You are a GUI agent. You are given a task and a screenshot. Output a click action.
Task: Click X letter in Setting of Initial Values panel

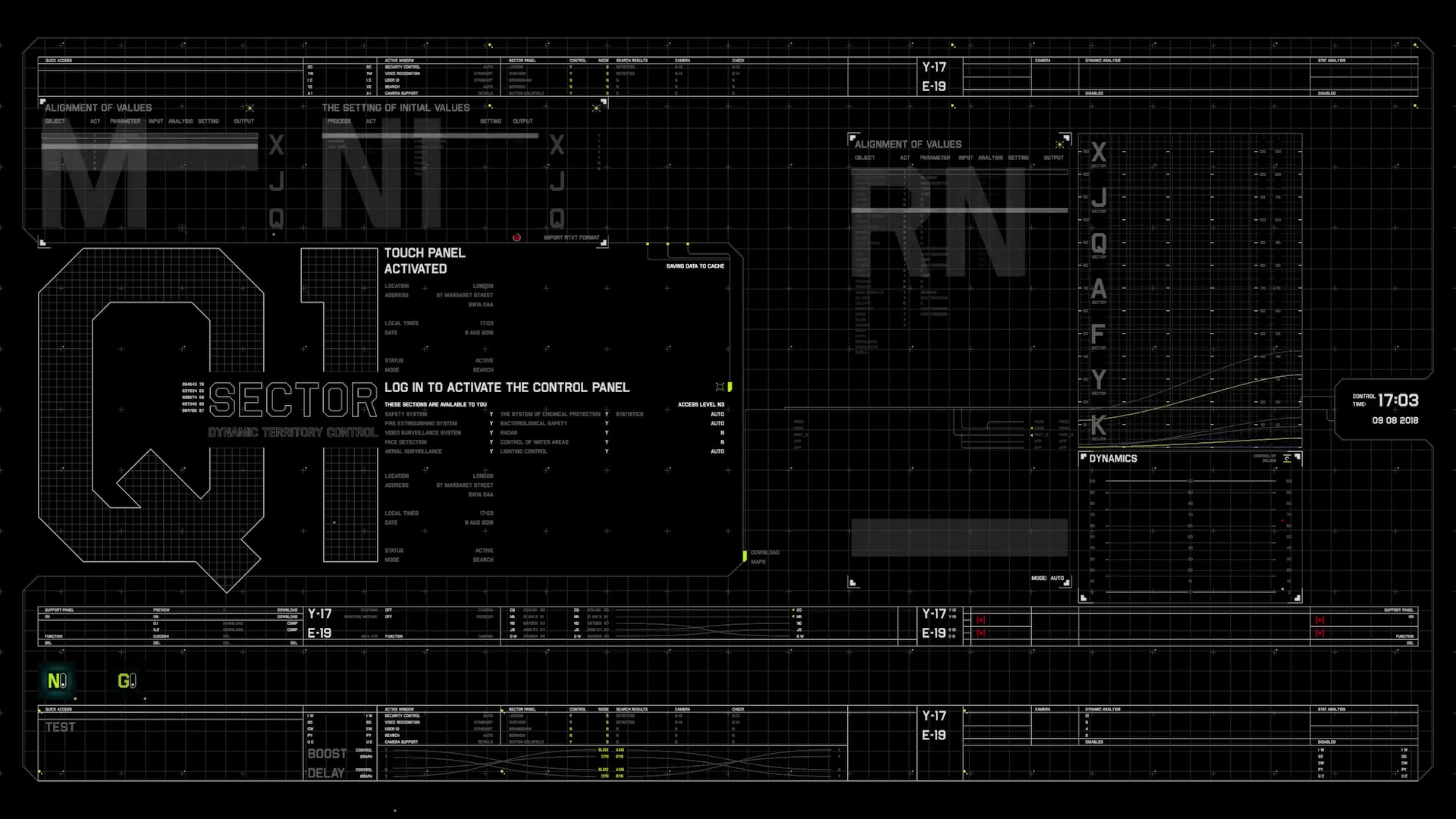coord(557,145)
